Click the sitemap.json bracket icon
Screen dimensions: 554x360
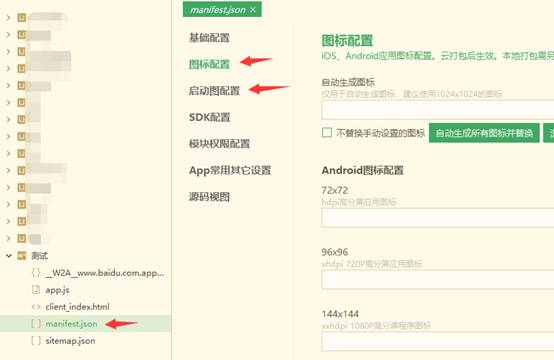pos(36,341)
